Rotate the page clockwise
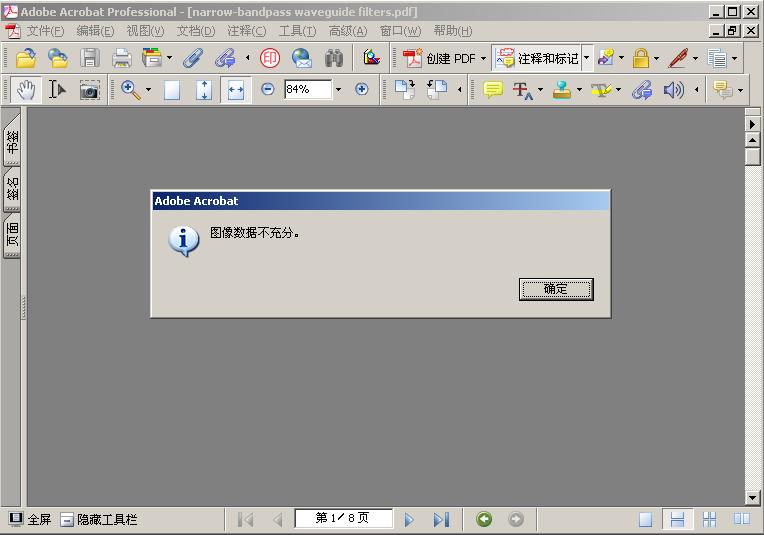This screenshot has width=764, height=535. coord(405,90)
